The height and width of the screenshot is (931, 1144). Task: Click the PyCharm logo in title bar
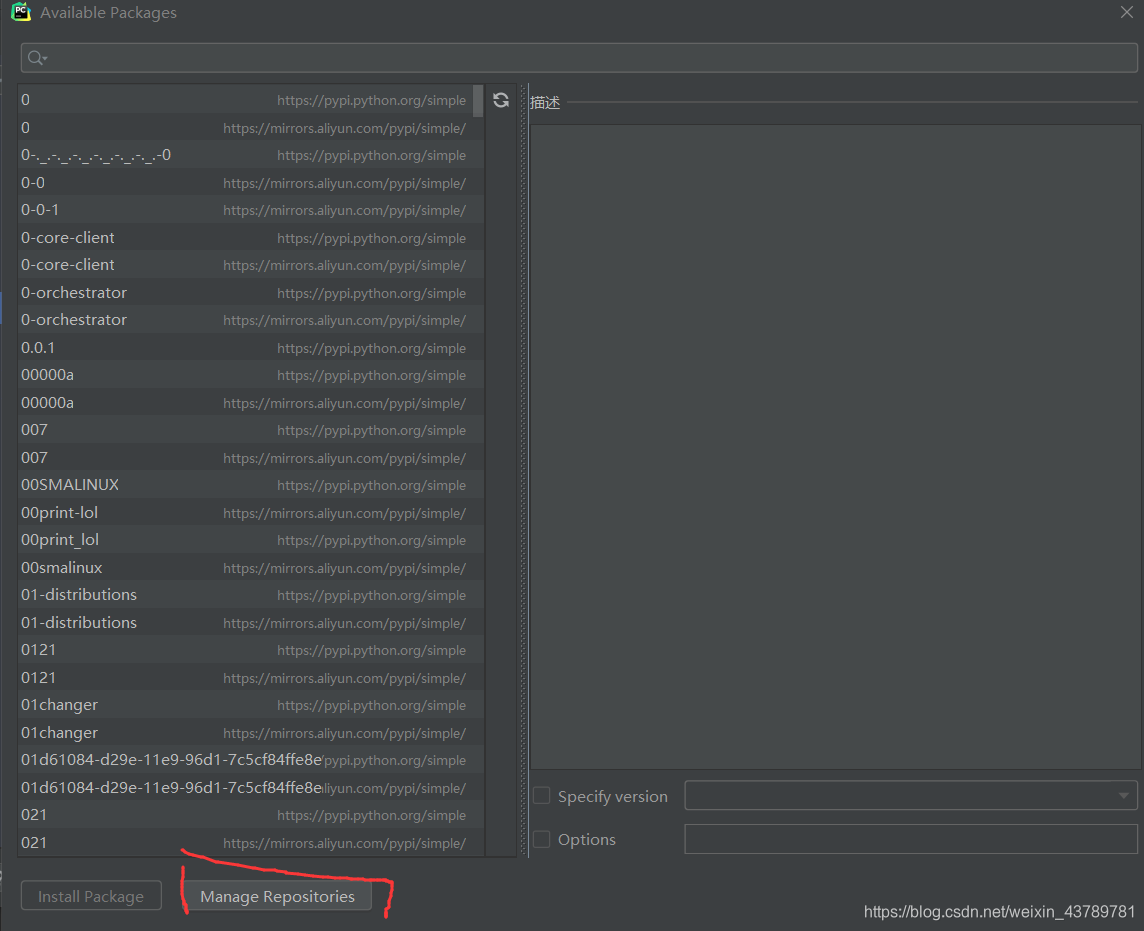point(21,12)
